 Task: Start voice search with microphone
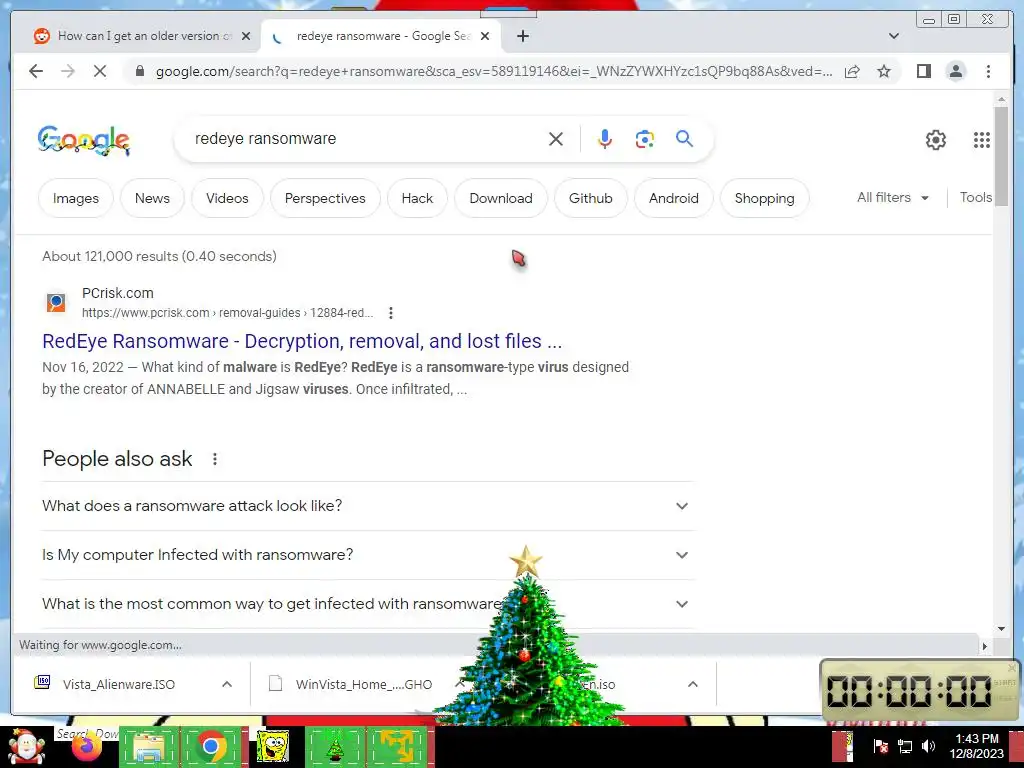(x=605, y=138)
